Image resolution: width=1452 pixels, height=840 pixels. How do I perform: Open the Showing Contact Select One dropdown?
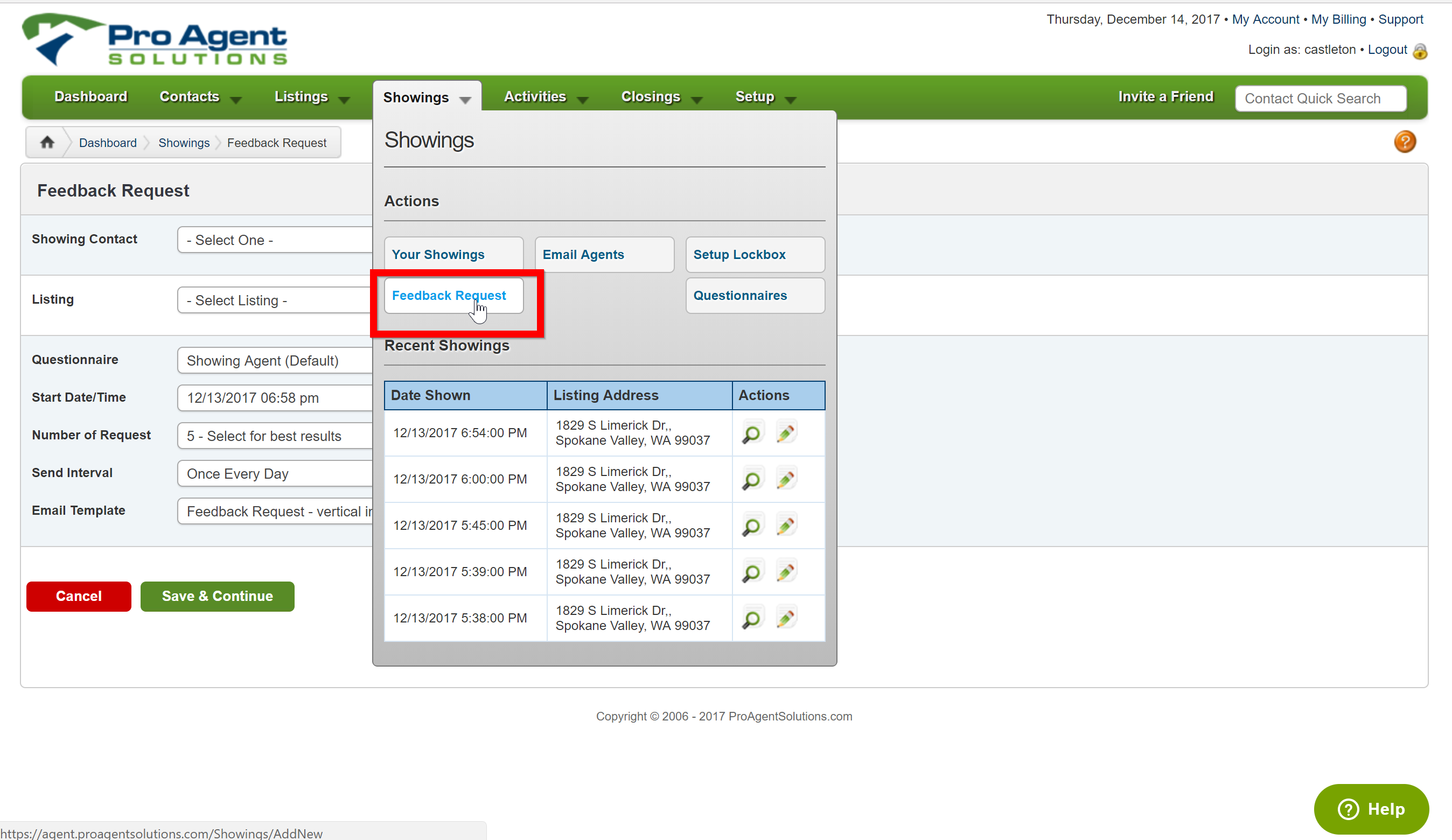(x=275, y=240)
